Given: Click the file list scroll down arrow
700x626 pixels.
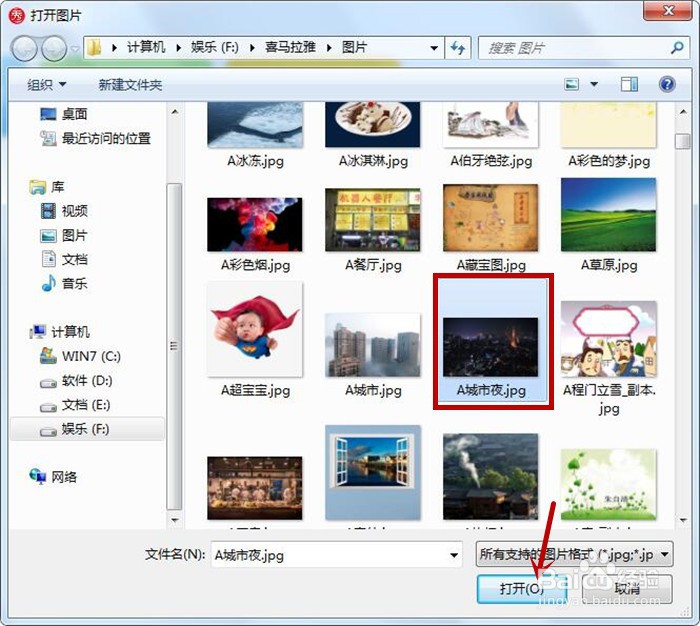Looking at the screenshot, I should point(683,520).
